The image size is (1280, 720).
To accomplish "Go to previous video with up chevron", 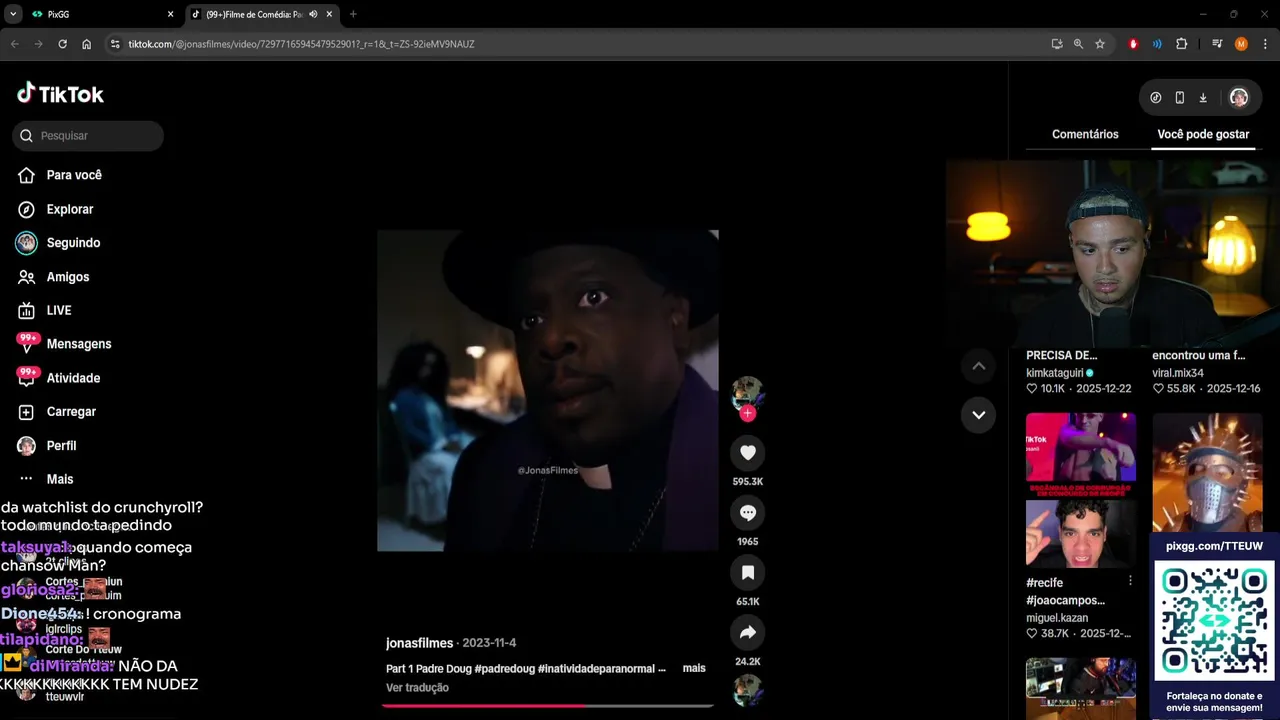I will click(978, 366).
